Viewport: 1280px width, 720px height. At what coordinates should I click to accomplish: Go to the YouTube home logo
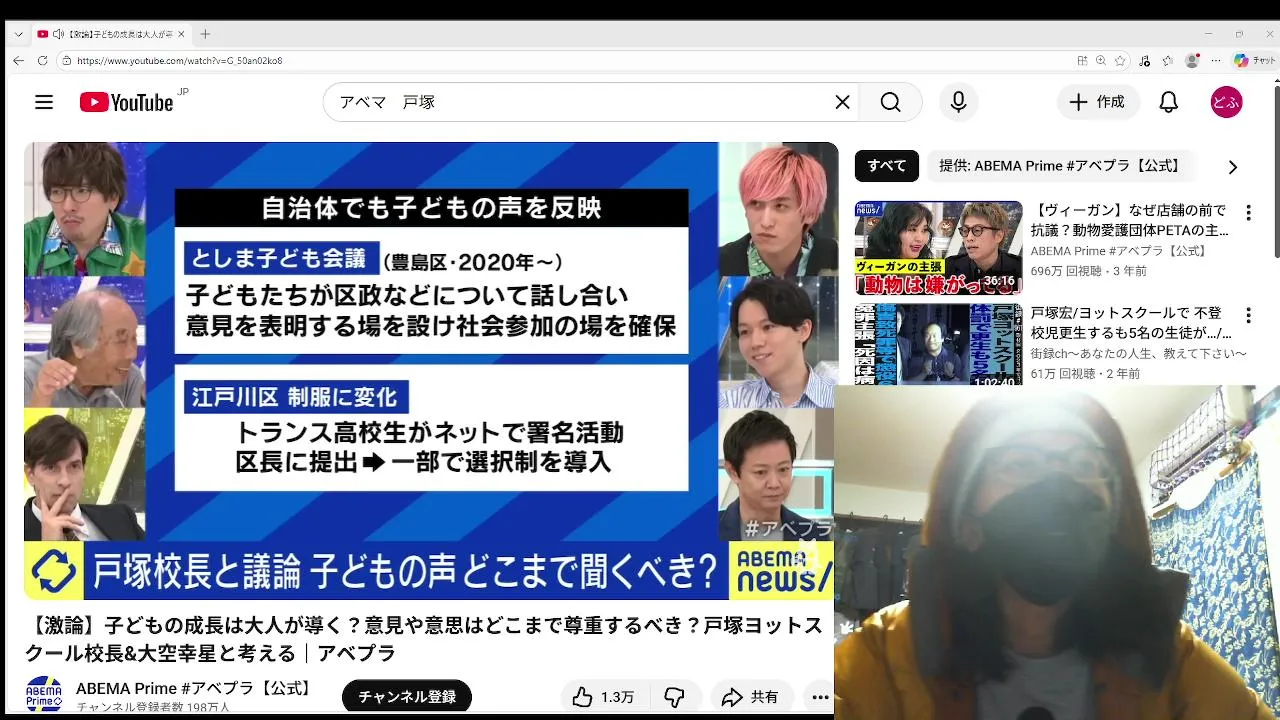click(x=127, y=102)
